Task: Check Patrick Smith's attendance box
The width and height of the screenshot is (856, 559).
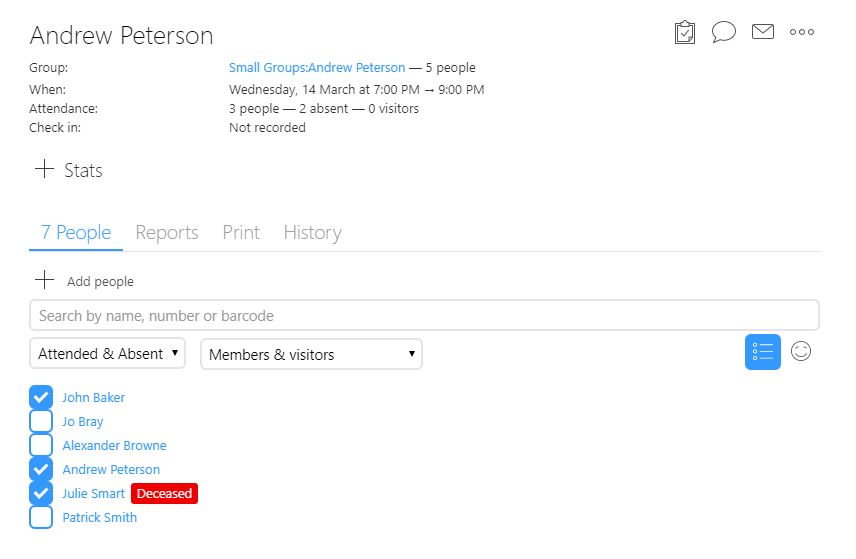Action: point(41,518)
